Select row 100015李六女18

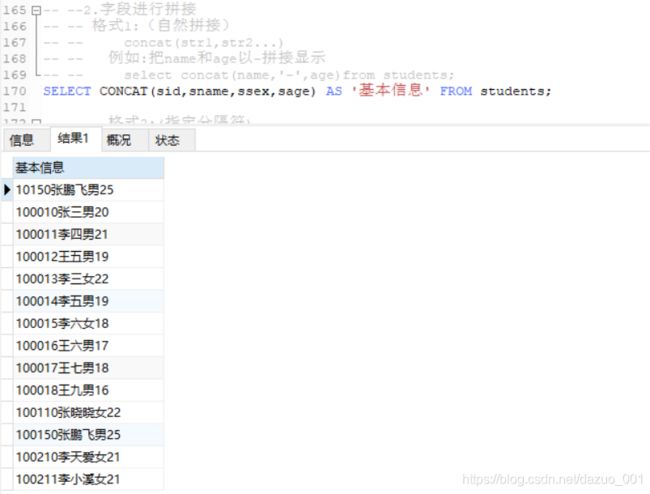pyautogui.click(x=88, y=324)
